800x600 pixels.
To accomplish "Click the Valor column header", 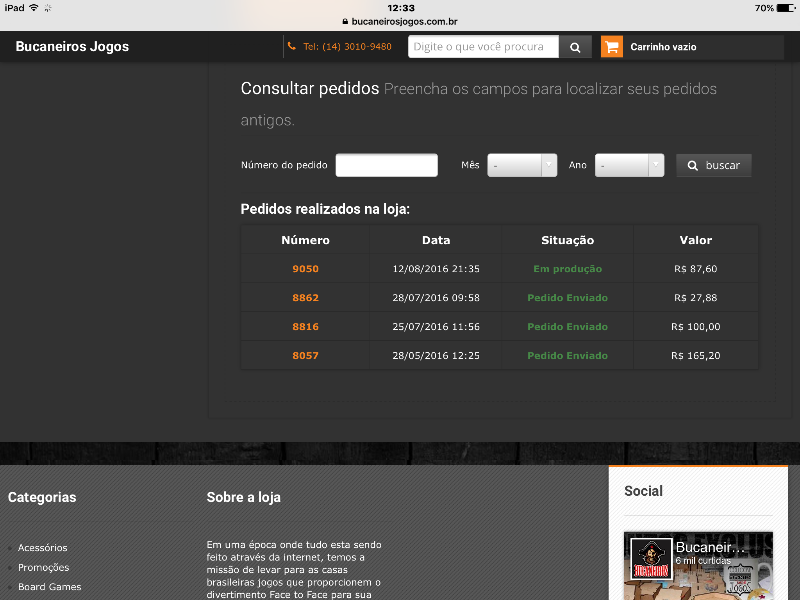I will [x=695, y=240].
